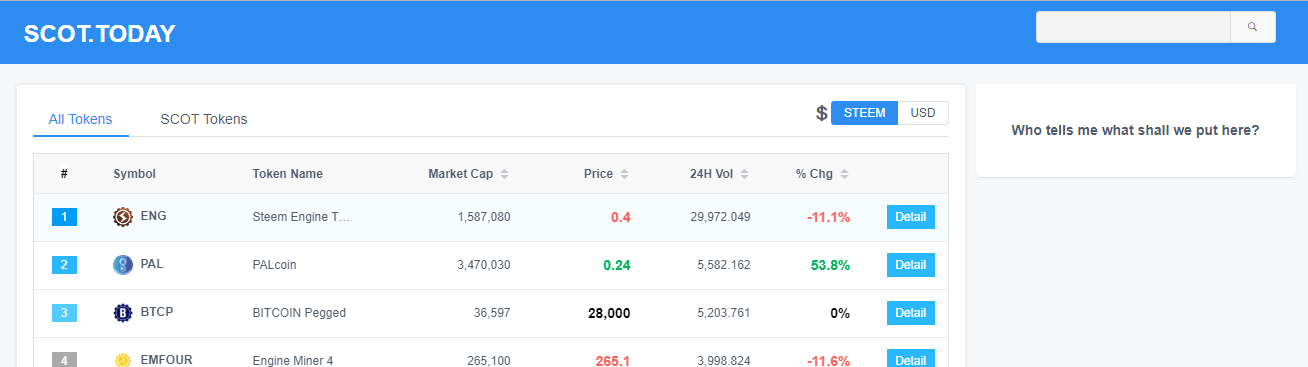1308x367 pixels.
Task: Sort table by % Chg arrows
Action: coord(845,174)
